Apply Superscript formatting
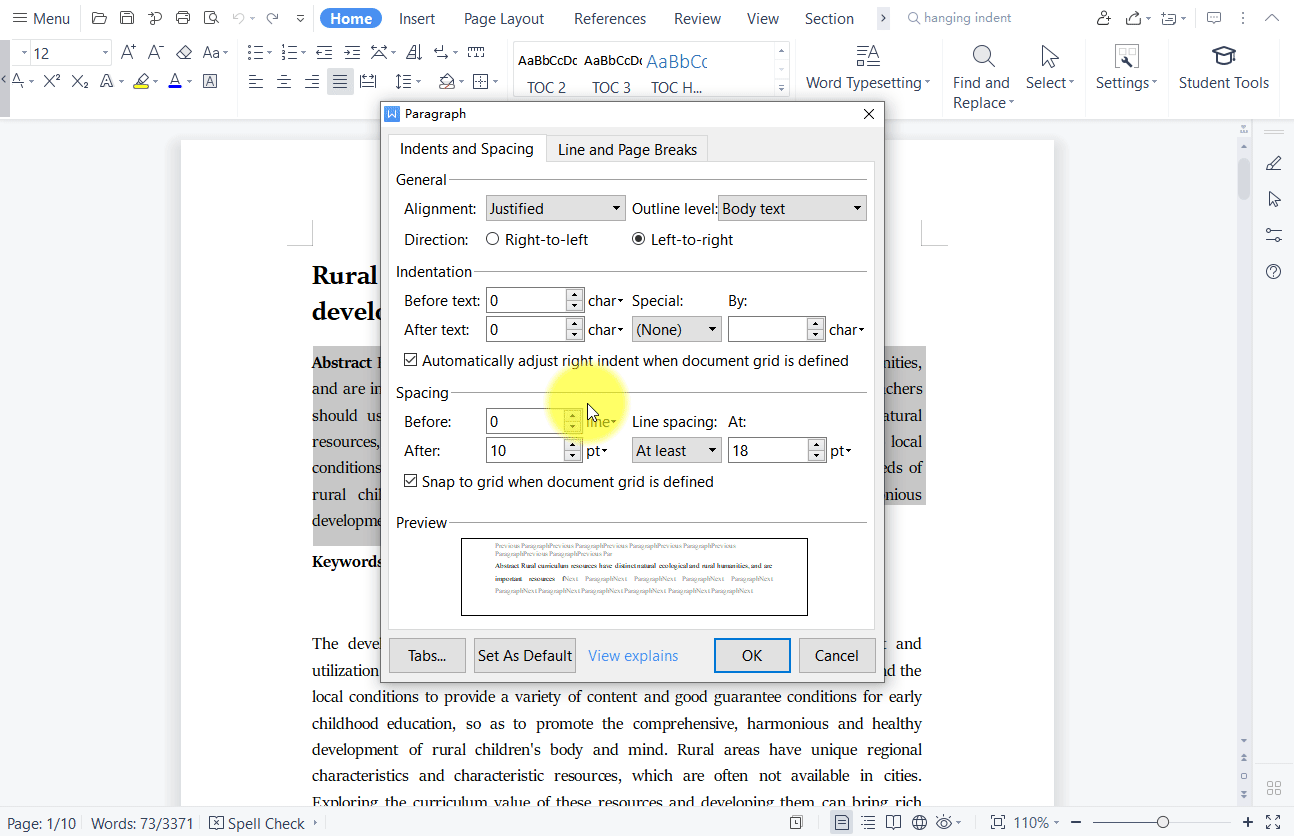The height and width of the screenshot is (836, 1294). (x=52, y=82)
